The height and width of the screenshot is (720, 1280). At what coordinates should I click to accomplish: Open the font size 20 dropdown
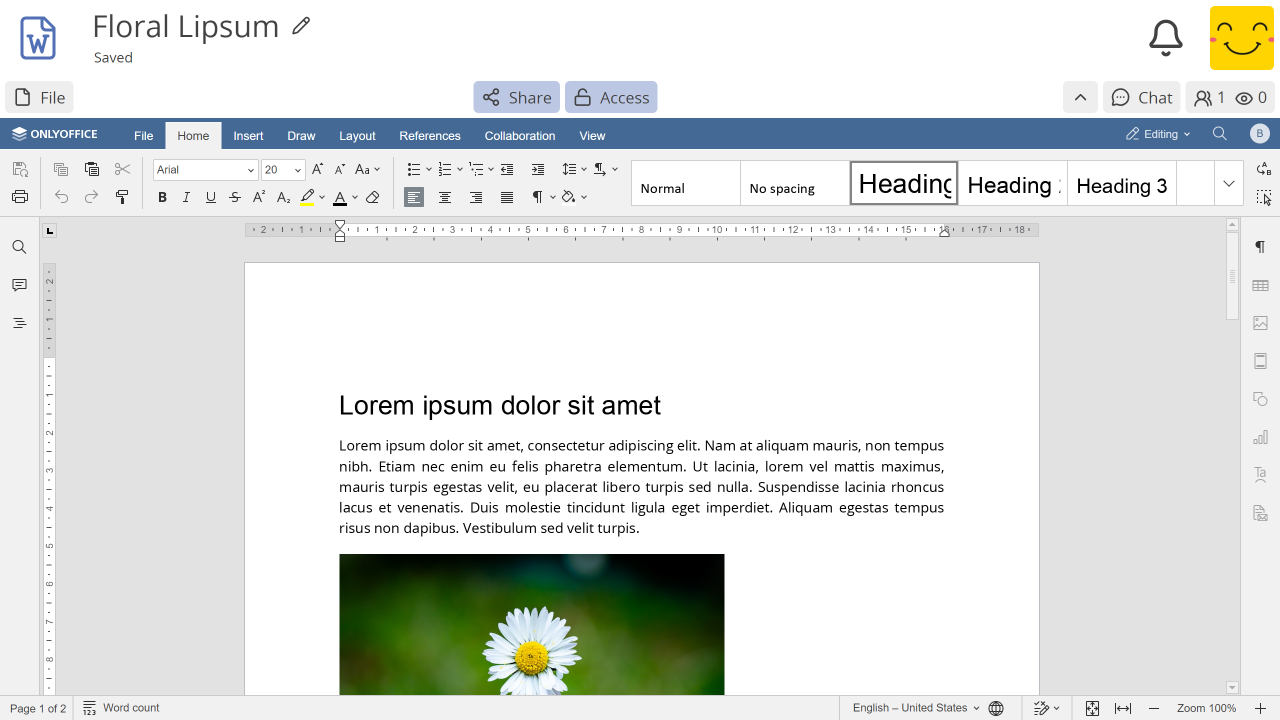[297, 170]
